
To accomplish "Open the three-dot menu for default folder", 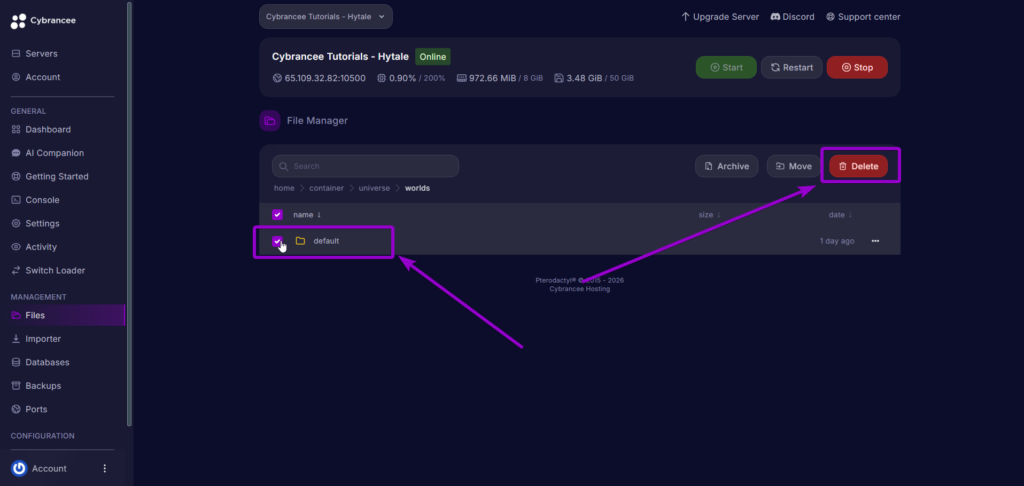I will [876, 241].
